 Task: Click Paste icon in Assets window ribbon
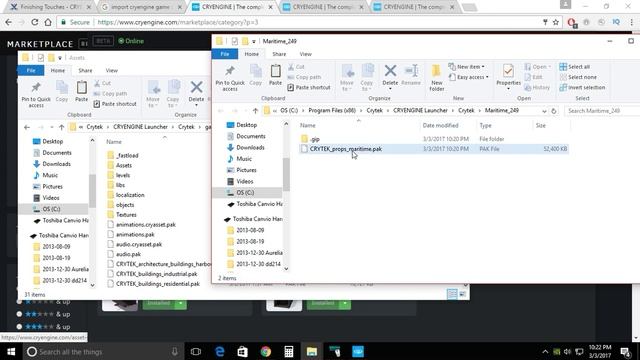[82, 91]
